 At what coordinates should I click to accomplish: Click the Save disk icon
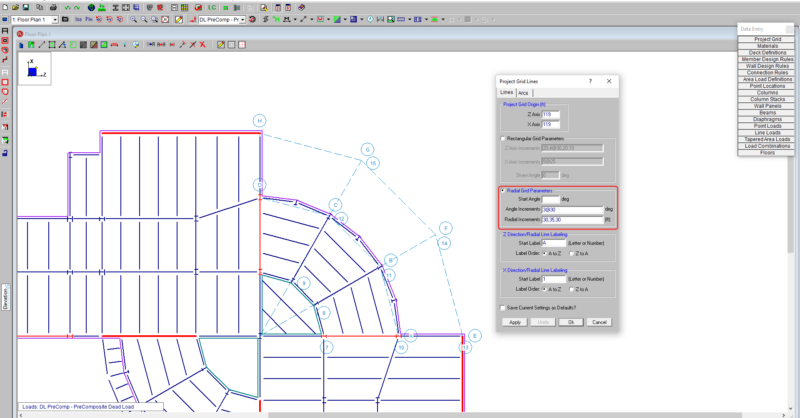27,7
